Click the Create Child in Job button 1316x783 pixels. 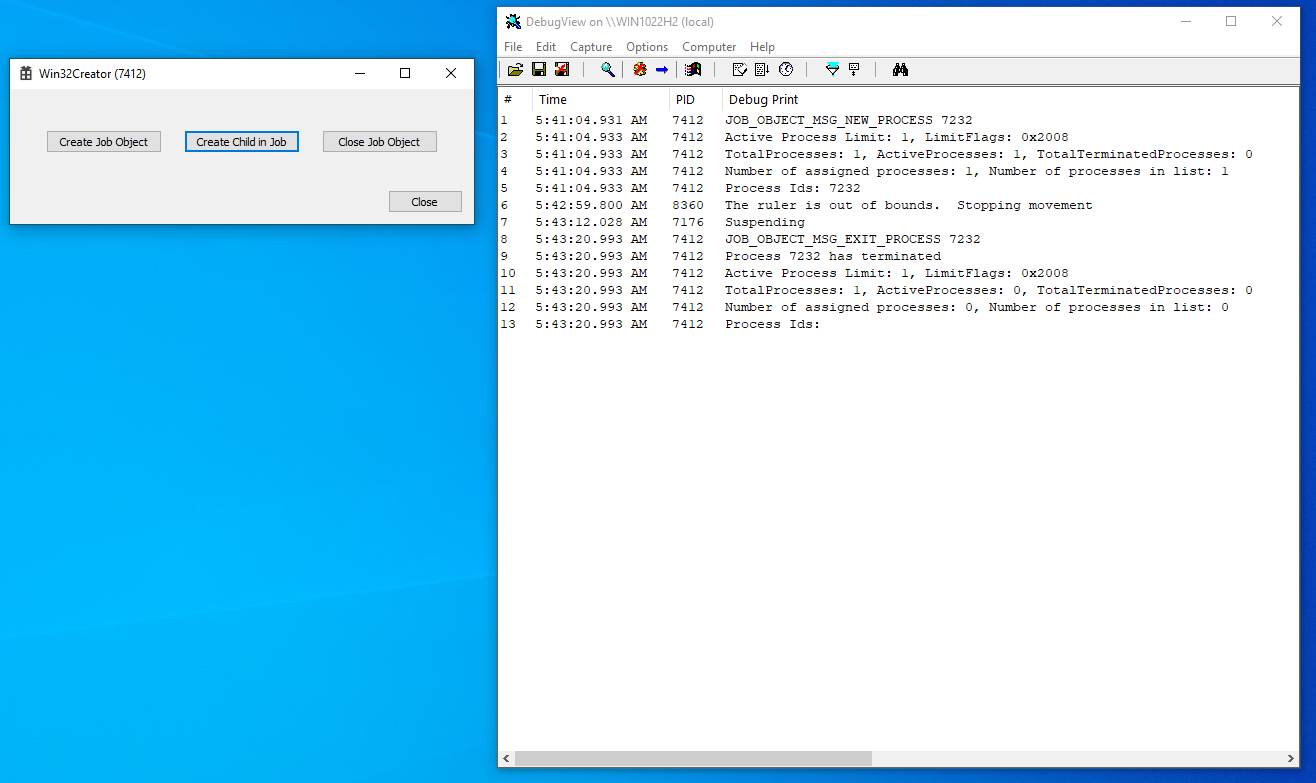click(x=242, y=142)
